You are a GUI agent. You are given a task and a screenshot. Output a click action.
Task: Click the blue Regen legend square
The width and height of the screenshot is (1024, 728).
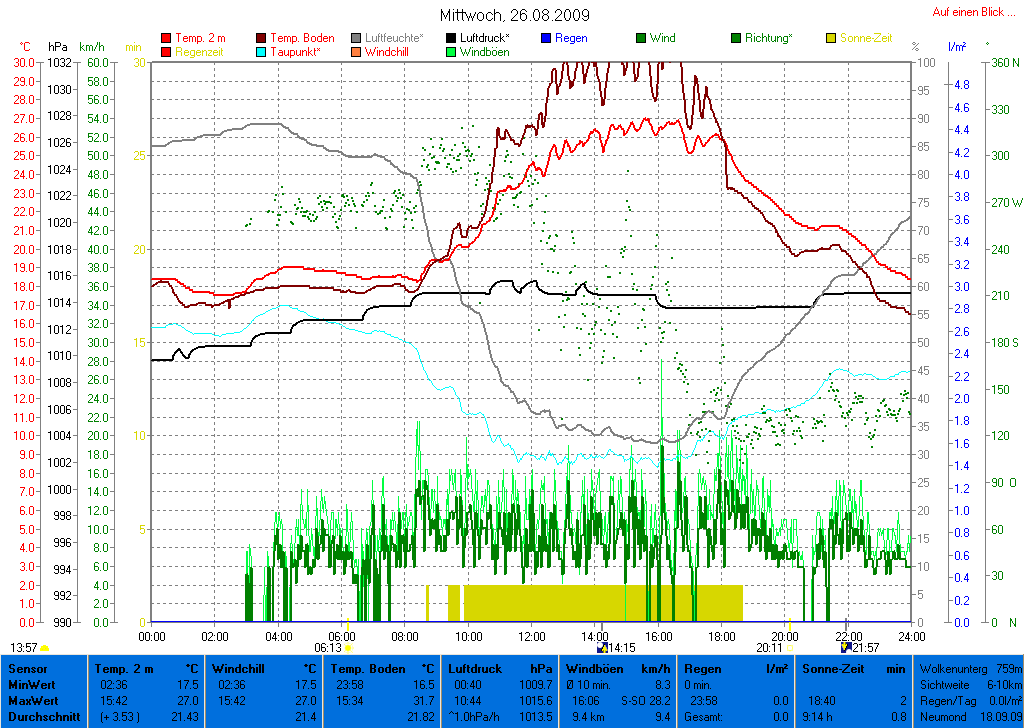pos(546,38)
